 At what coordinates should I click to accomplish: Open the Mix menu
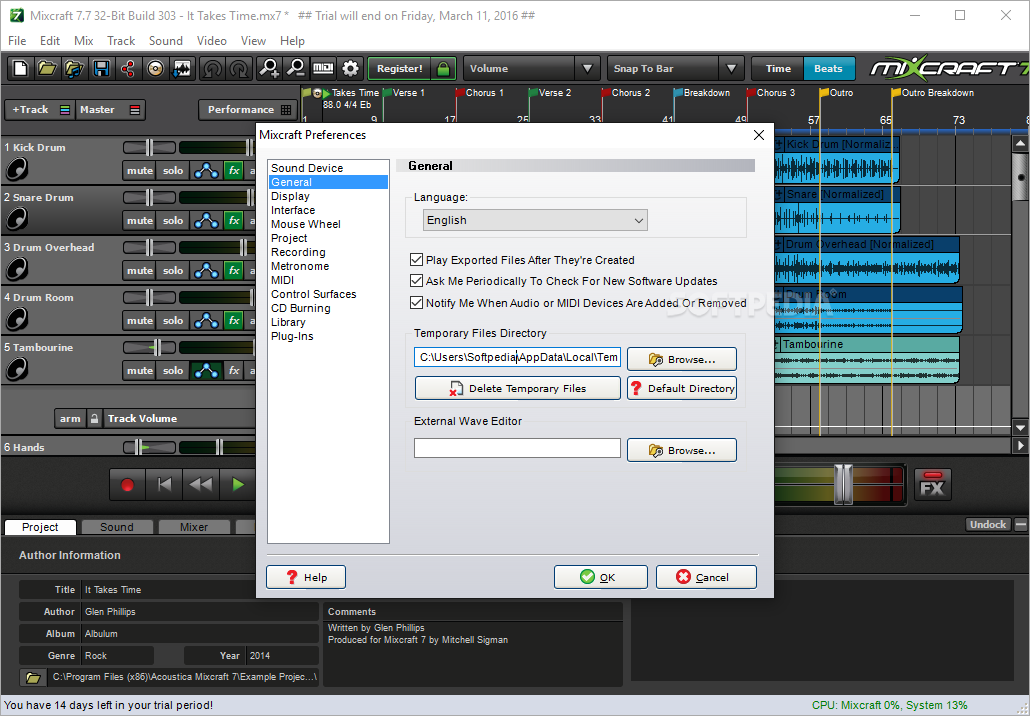[83, 41]
